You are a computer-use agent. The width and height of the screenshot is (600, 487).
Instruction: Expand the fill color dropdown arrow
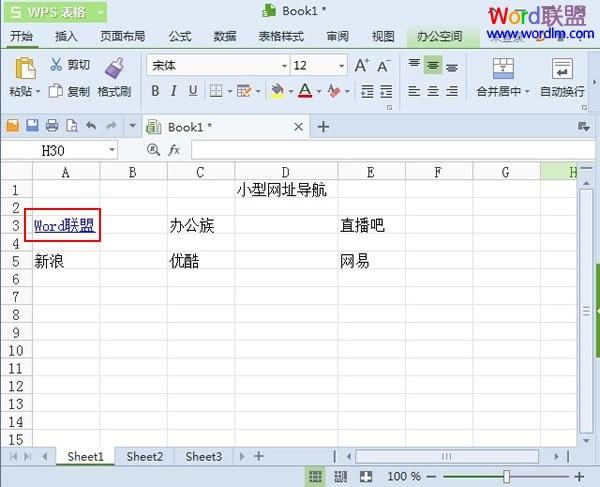coord(291,91)
